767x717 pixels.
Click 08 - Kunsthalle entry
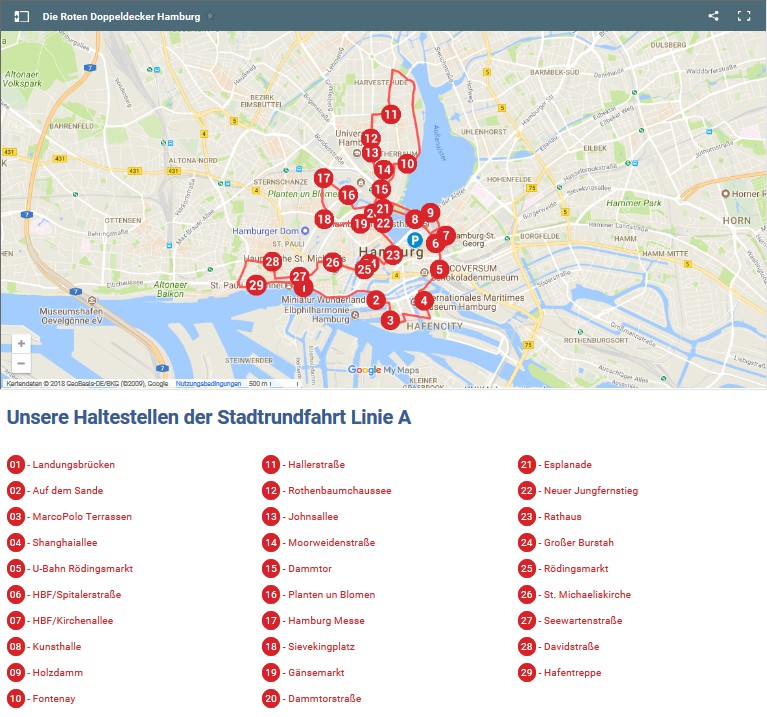(x=44, y=646)
